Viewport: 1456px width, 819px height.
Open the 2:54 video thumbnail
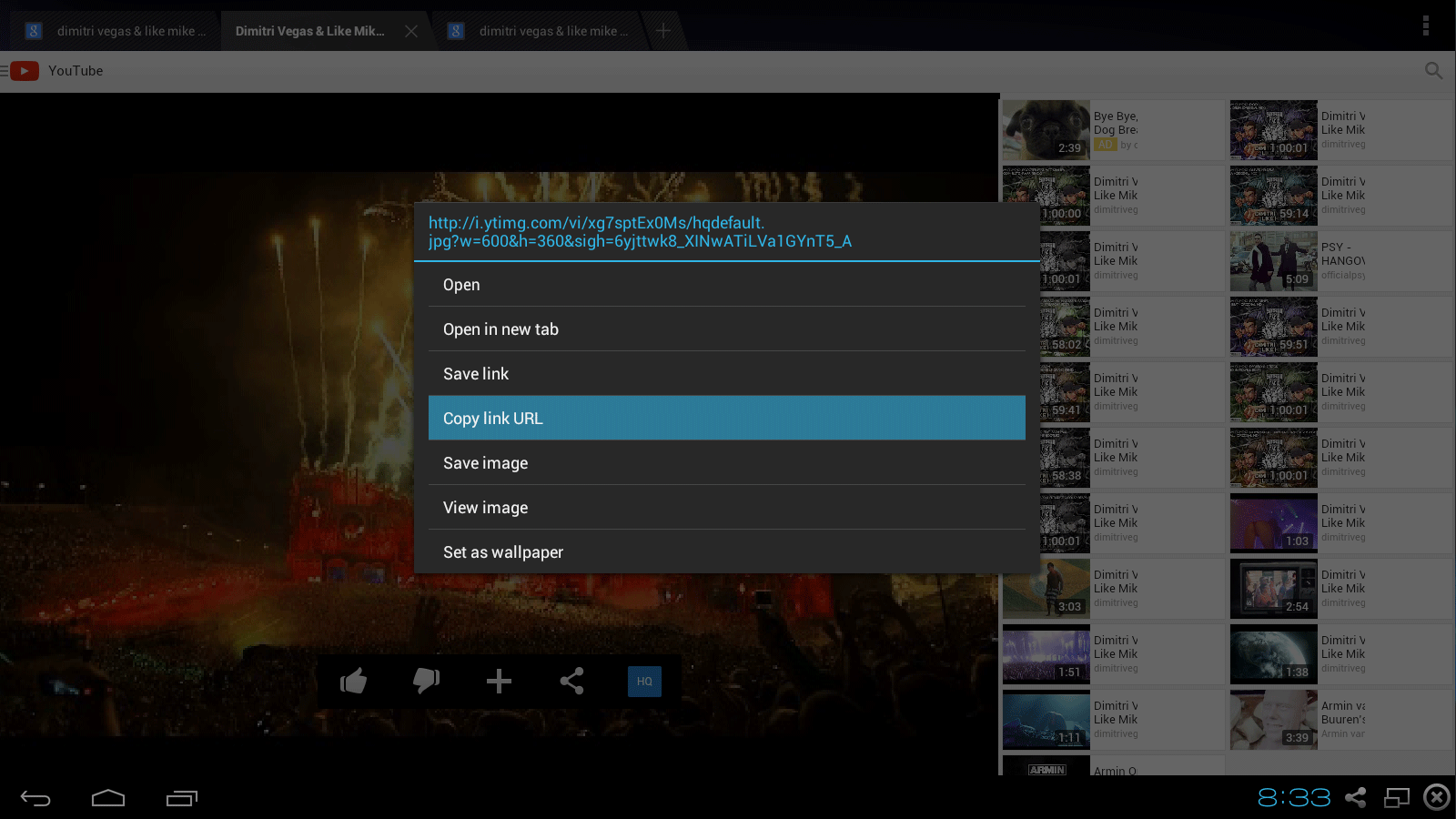(1274, 589)
